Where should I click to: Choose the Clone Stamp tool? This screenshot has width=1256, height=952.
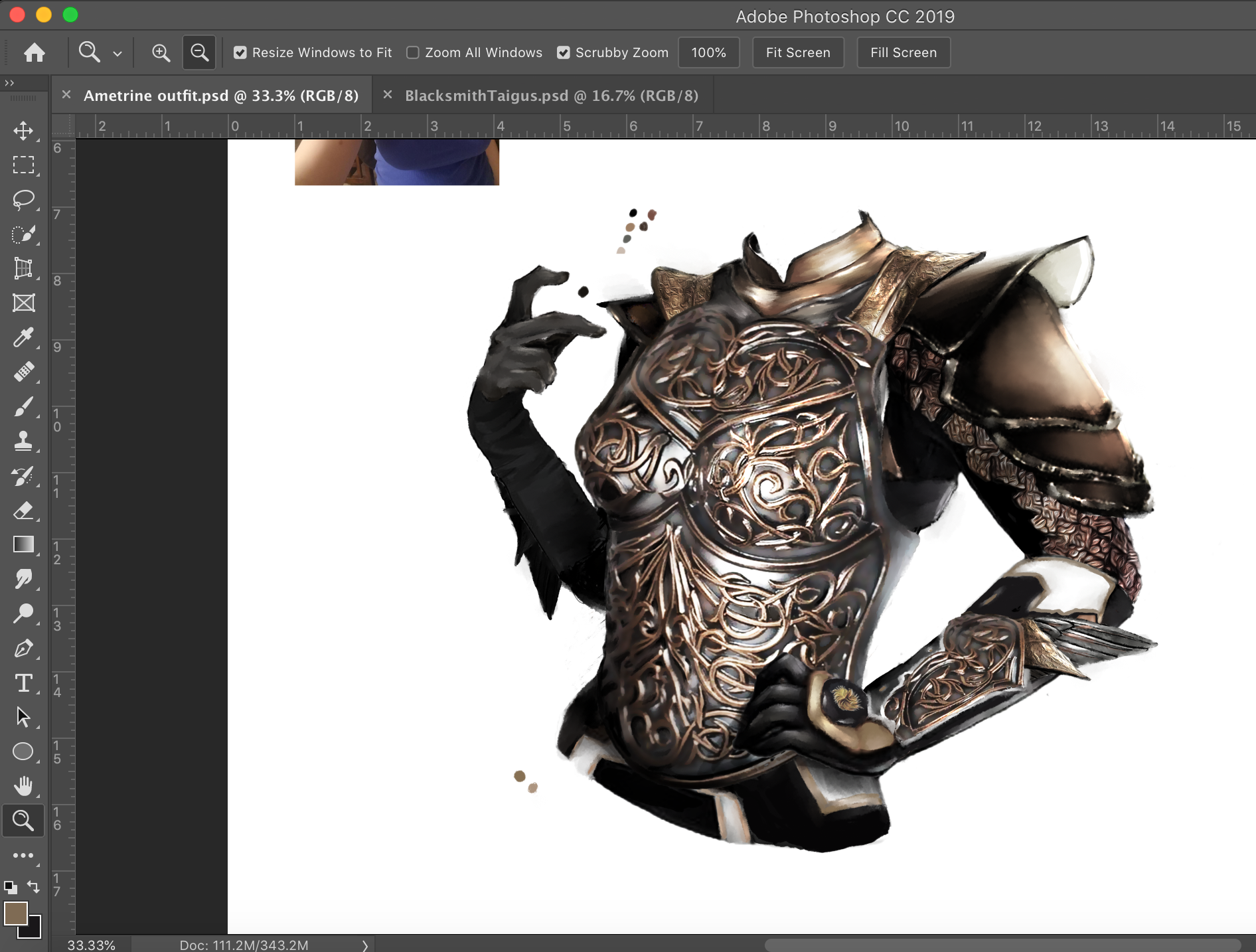(24, 441)
